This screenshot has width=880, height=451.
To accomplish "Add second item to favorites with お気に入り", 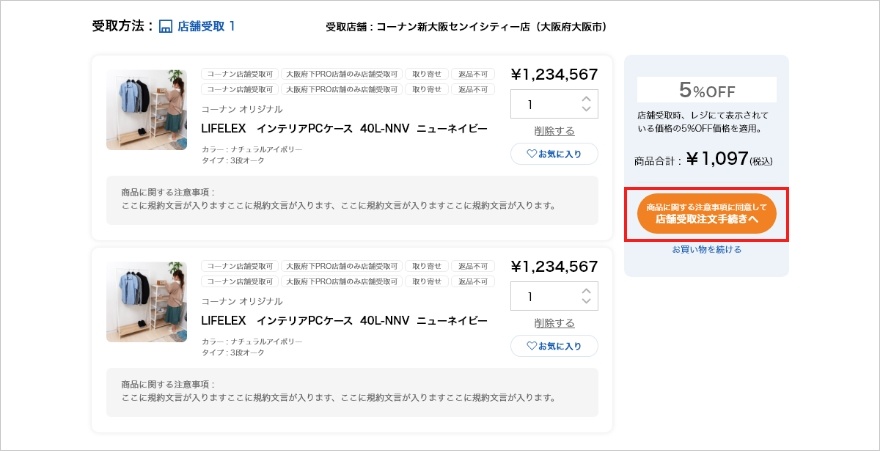I will (x=554, y=346).
